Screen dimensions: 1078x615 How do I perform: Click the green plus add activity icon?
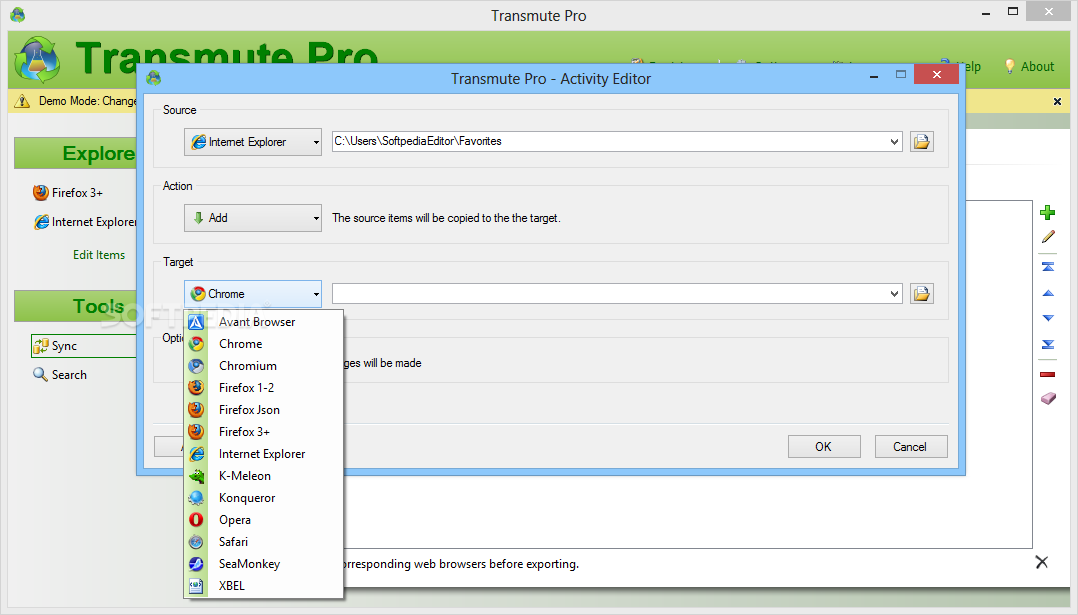1048,212
